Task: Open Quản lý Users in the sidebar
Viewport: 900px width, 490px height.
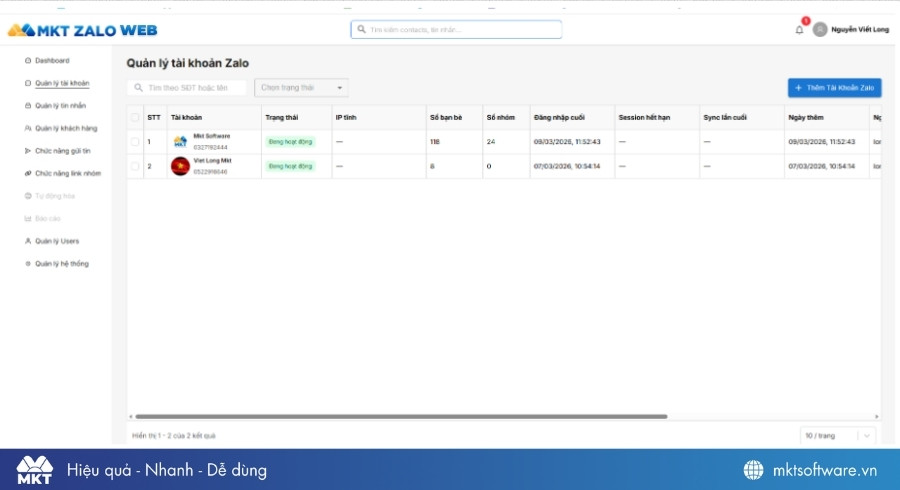Action: point(57,241)
